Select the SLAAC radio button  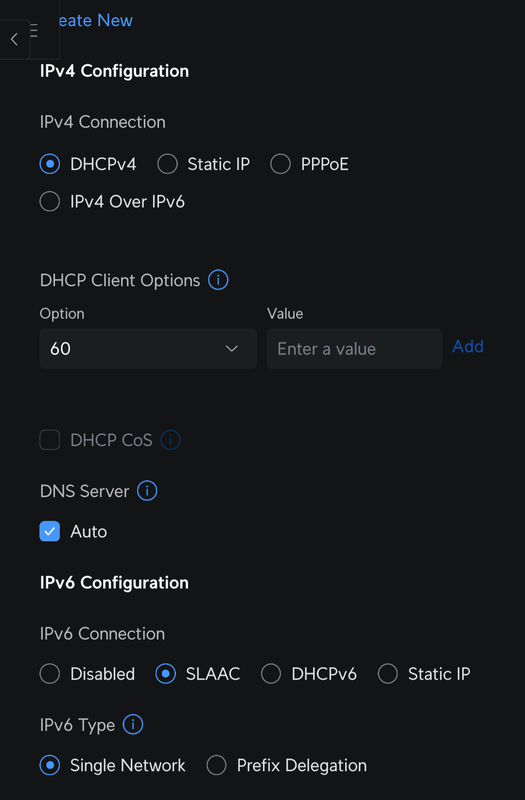(x=165, y=673)
